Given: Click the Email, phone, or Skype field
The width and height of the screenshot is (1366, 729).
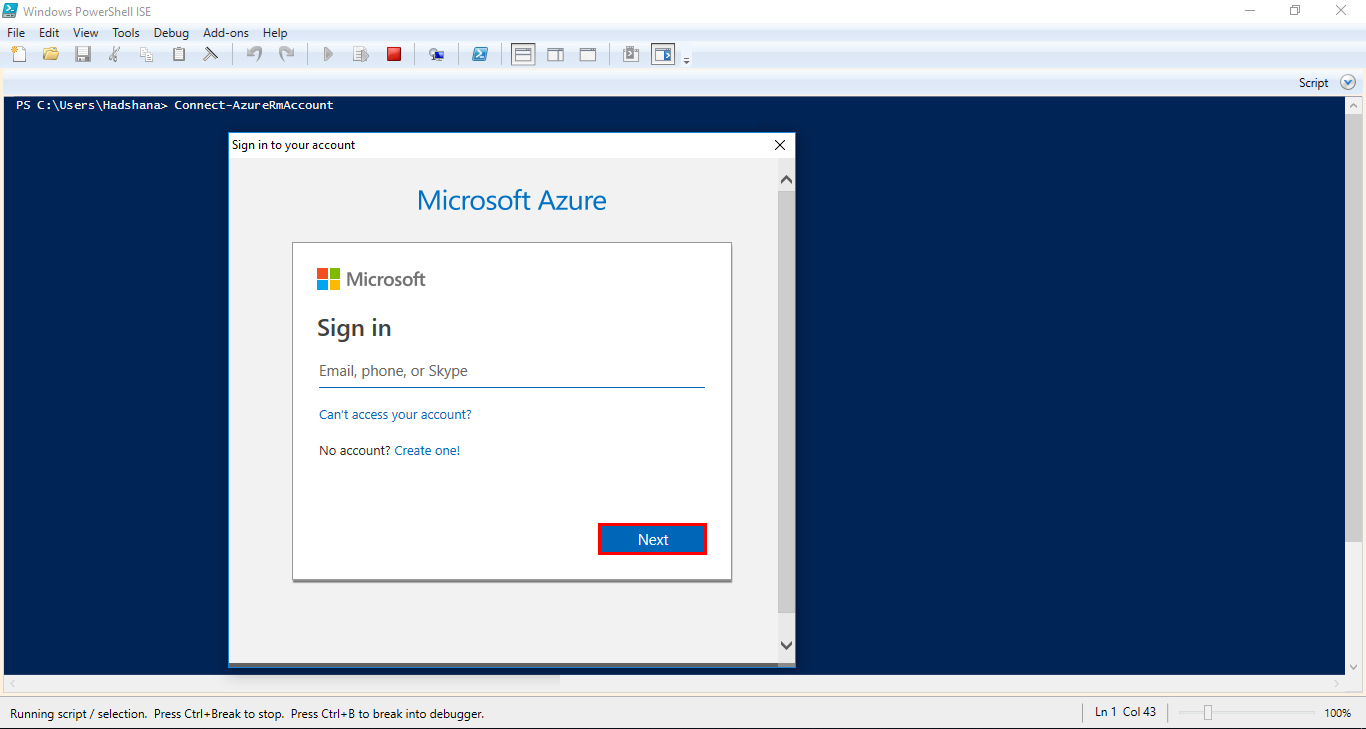Looking at the screenshot, I should tap(511, 371).
